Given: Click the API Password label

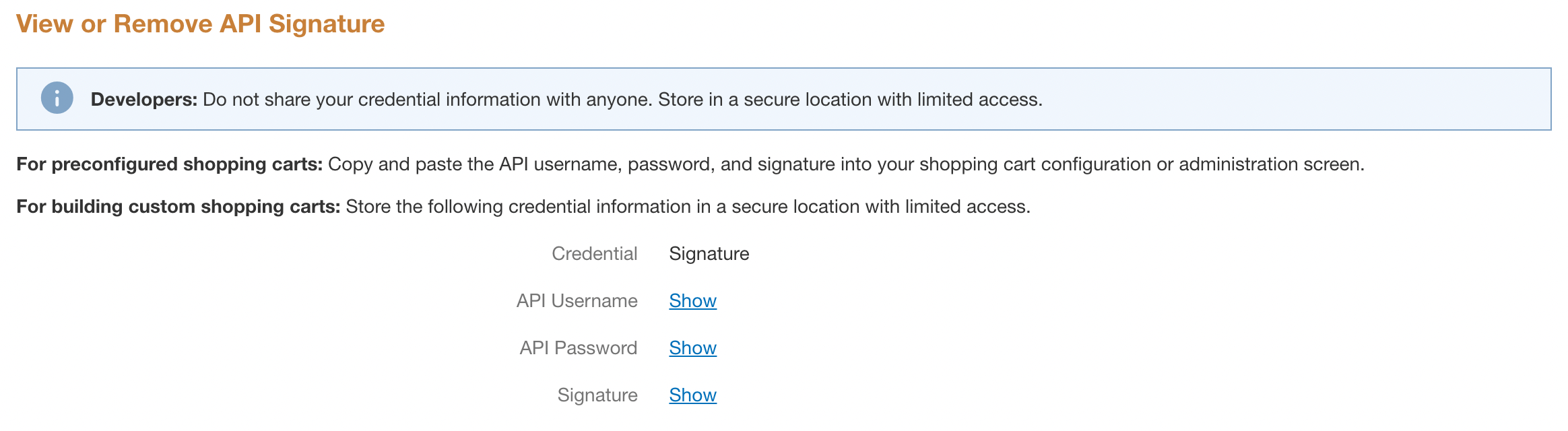Looking at the screenshot, I should coord(579,348).
